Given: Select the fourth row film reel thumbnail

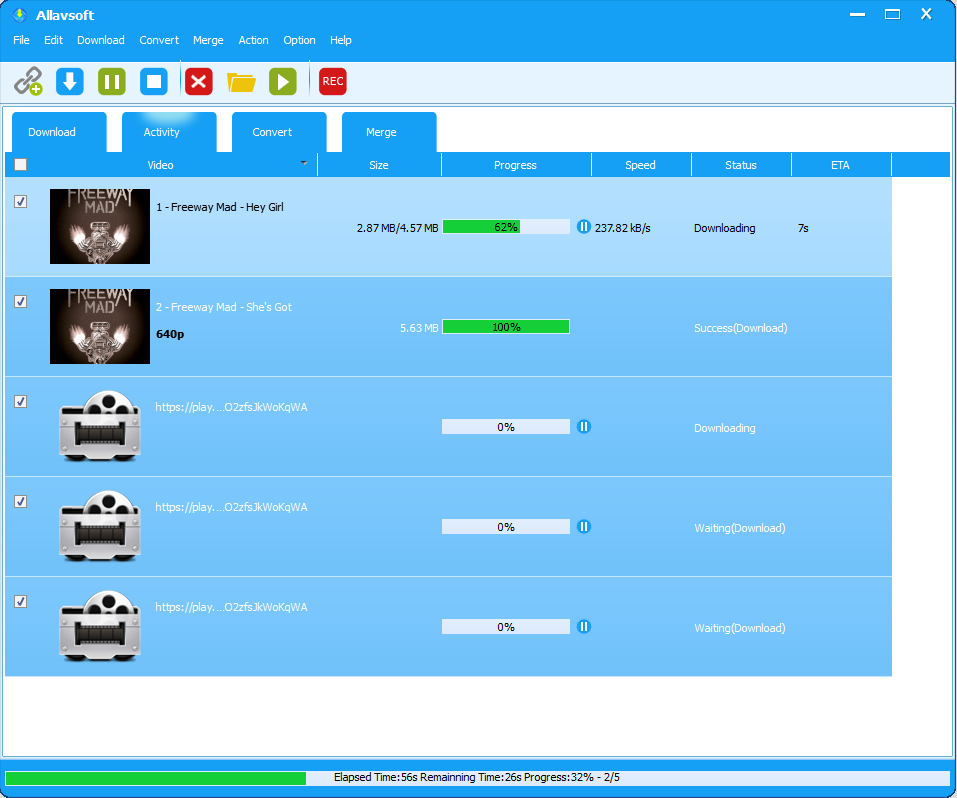Looking at the screenshot, I should (99, 526).
